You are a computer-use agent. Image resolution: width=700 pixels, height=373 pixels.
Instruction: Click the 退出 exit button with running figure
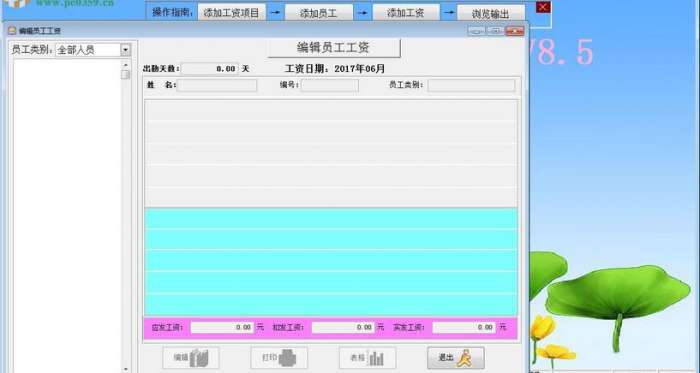[455, 358]
